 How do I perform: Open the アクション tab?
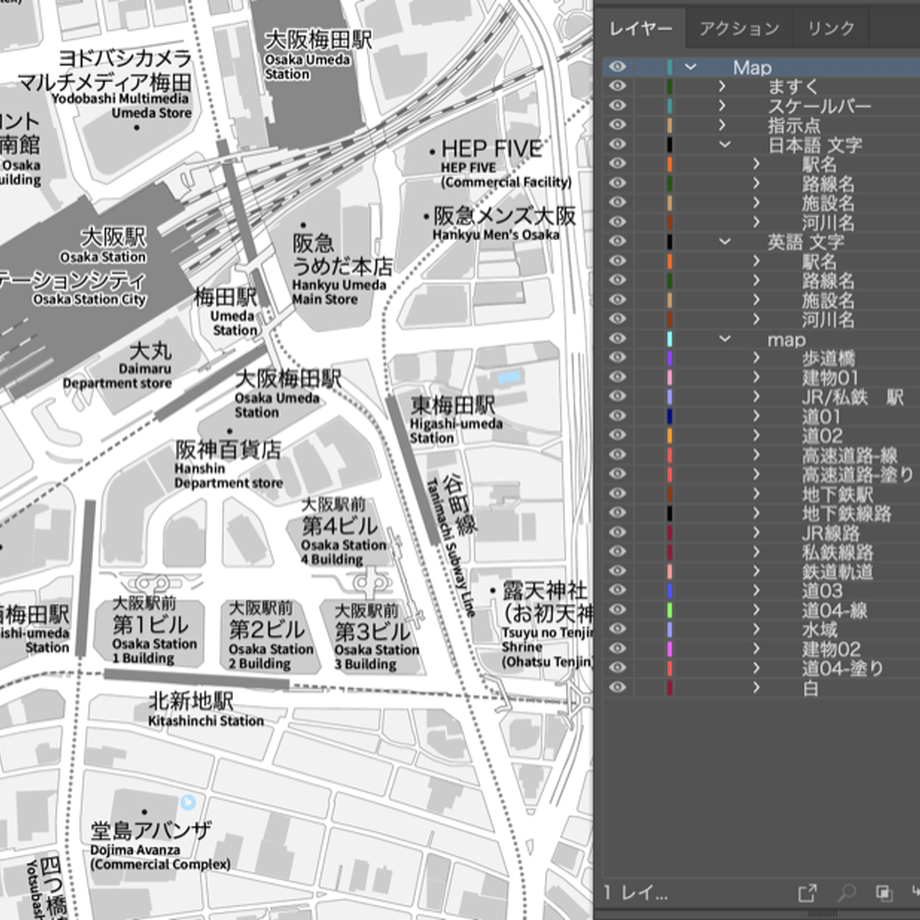[x=739, y=28]
